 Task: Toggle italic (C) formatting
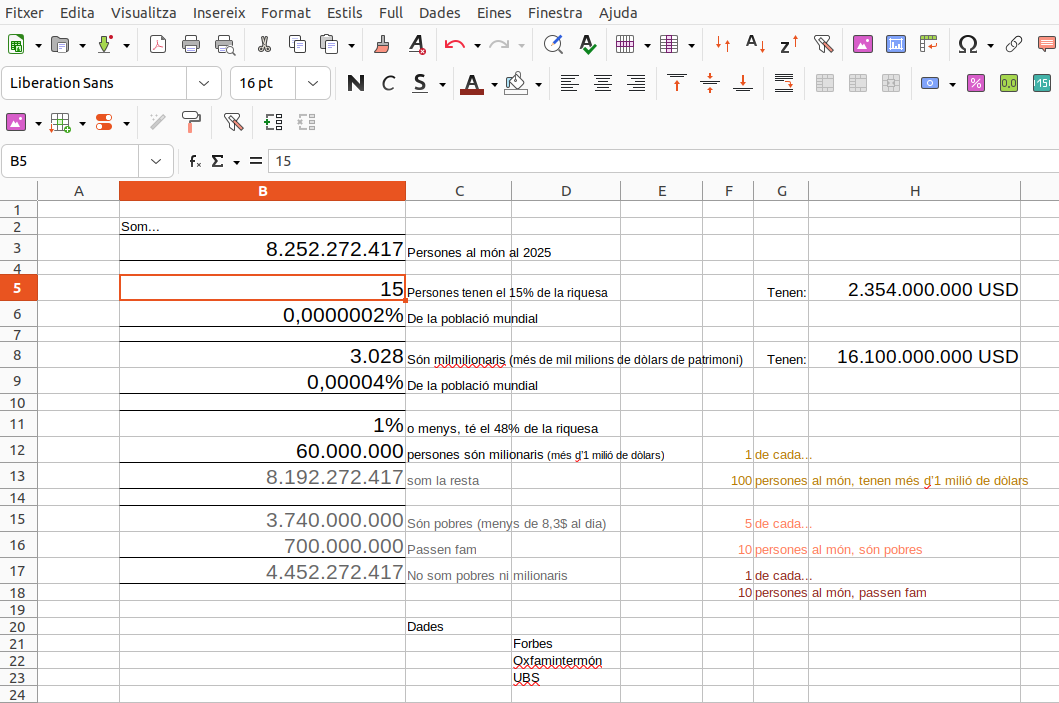[388, 84]
